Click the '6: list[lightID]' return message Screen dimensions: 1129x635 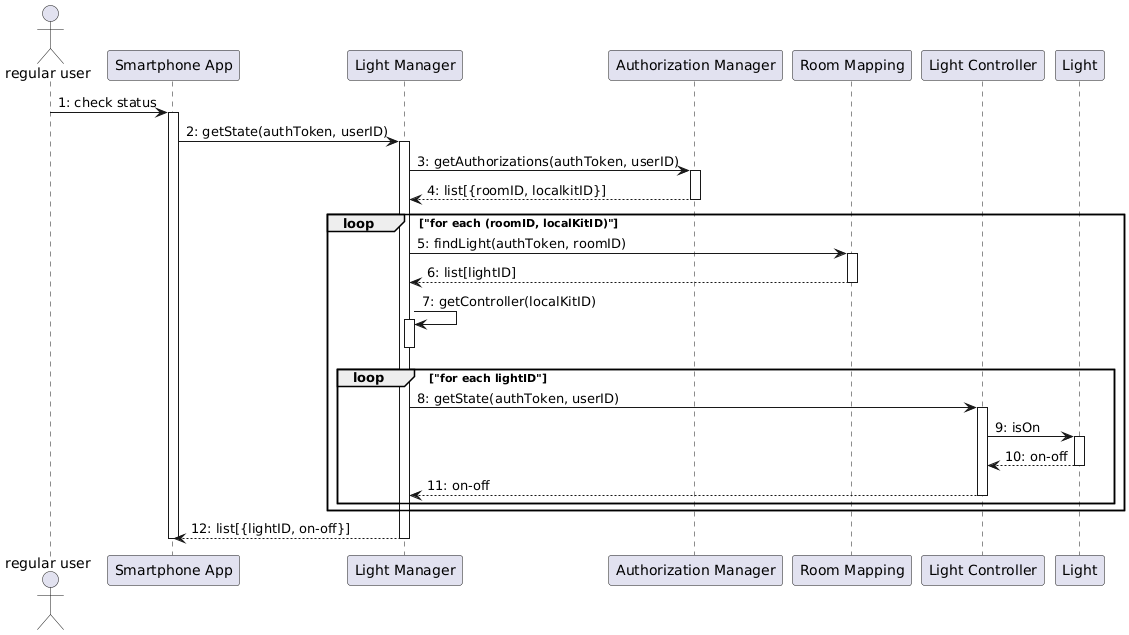(472, 273)
